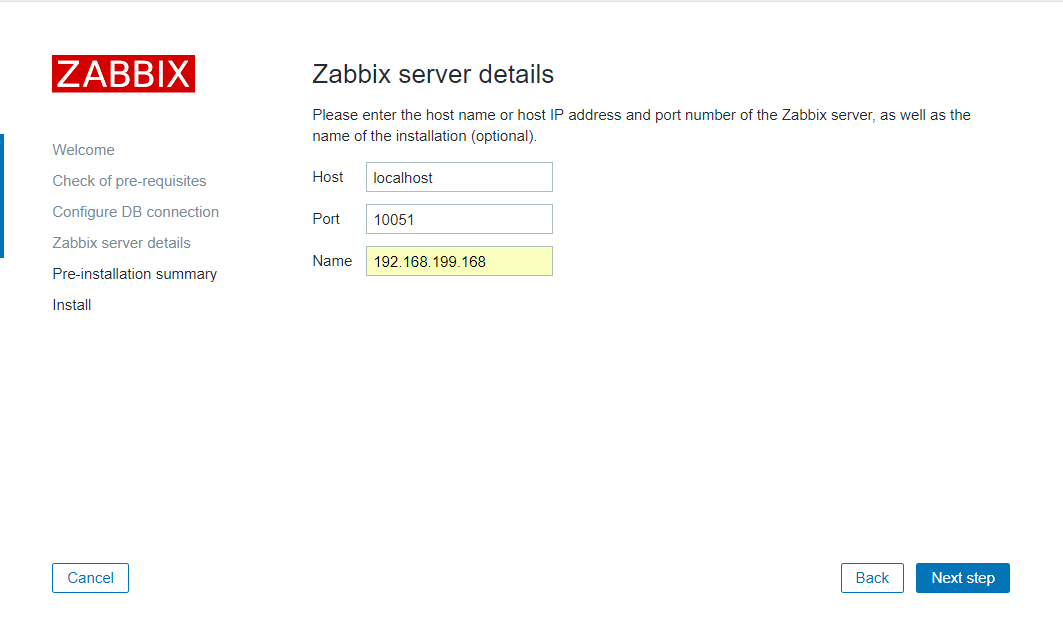Select Configure DB connection step
The image size is (1063, 625).
point(135,212)
